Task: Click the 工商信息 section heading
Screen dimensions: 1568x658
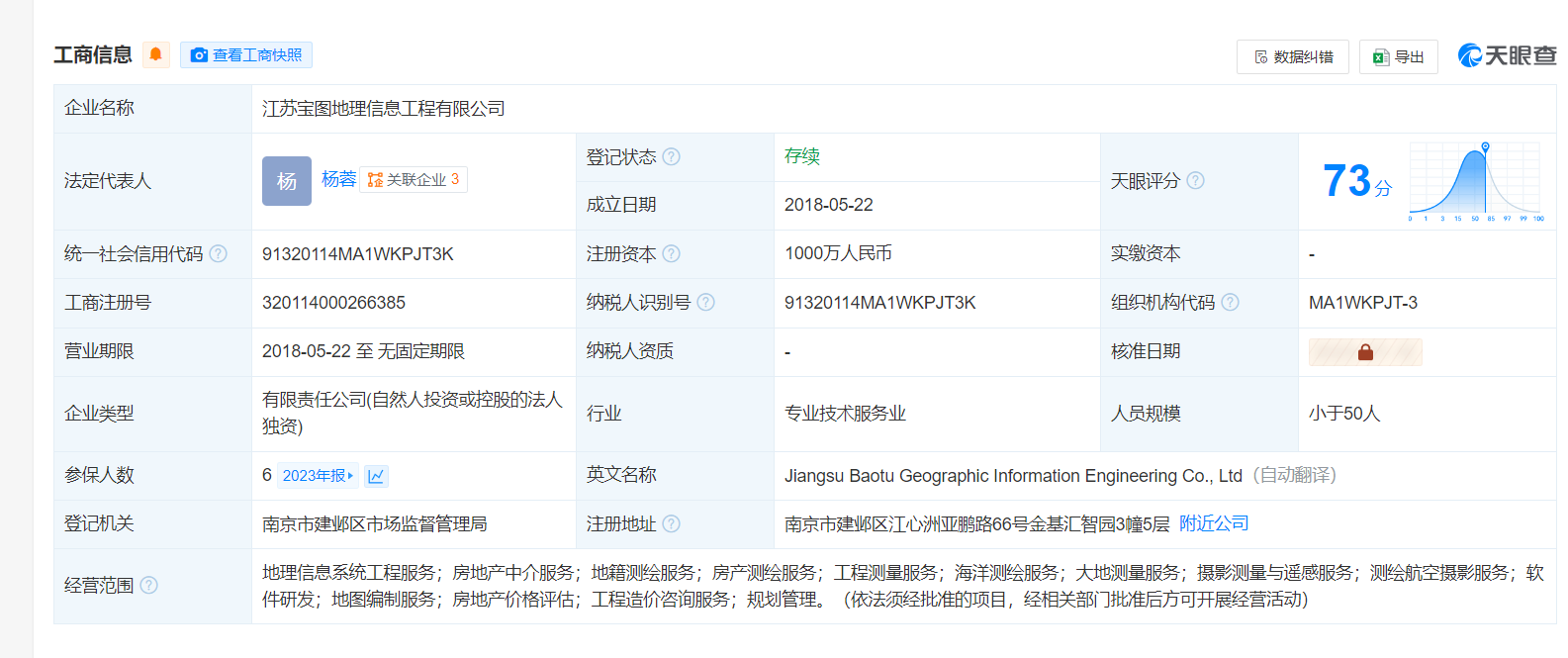Action: pyautogui.click(x=93, y=54)
